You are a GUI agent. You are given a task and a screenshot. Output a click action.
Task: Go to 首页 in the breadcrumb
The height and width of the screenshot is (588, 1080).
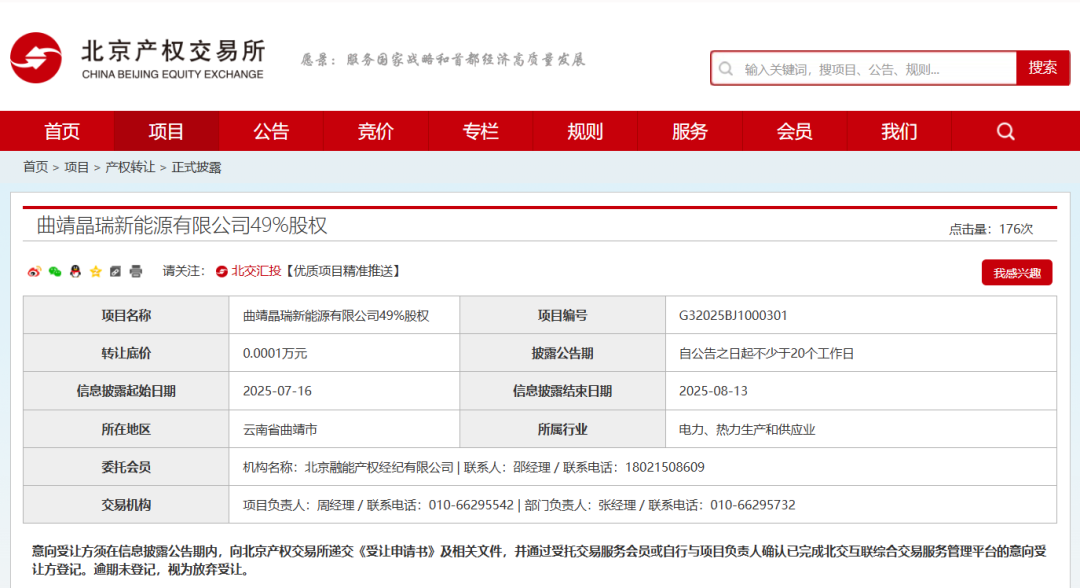[36, 167]
